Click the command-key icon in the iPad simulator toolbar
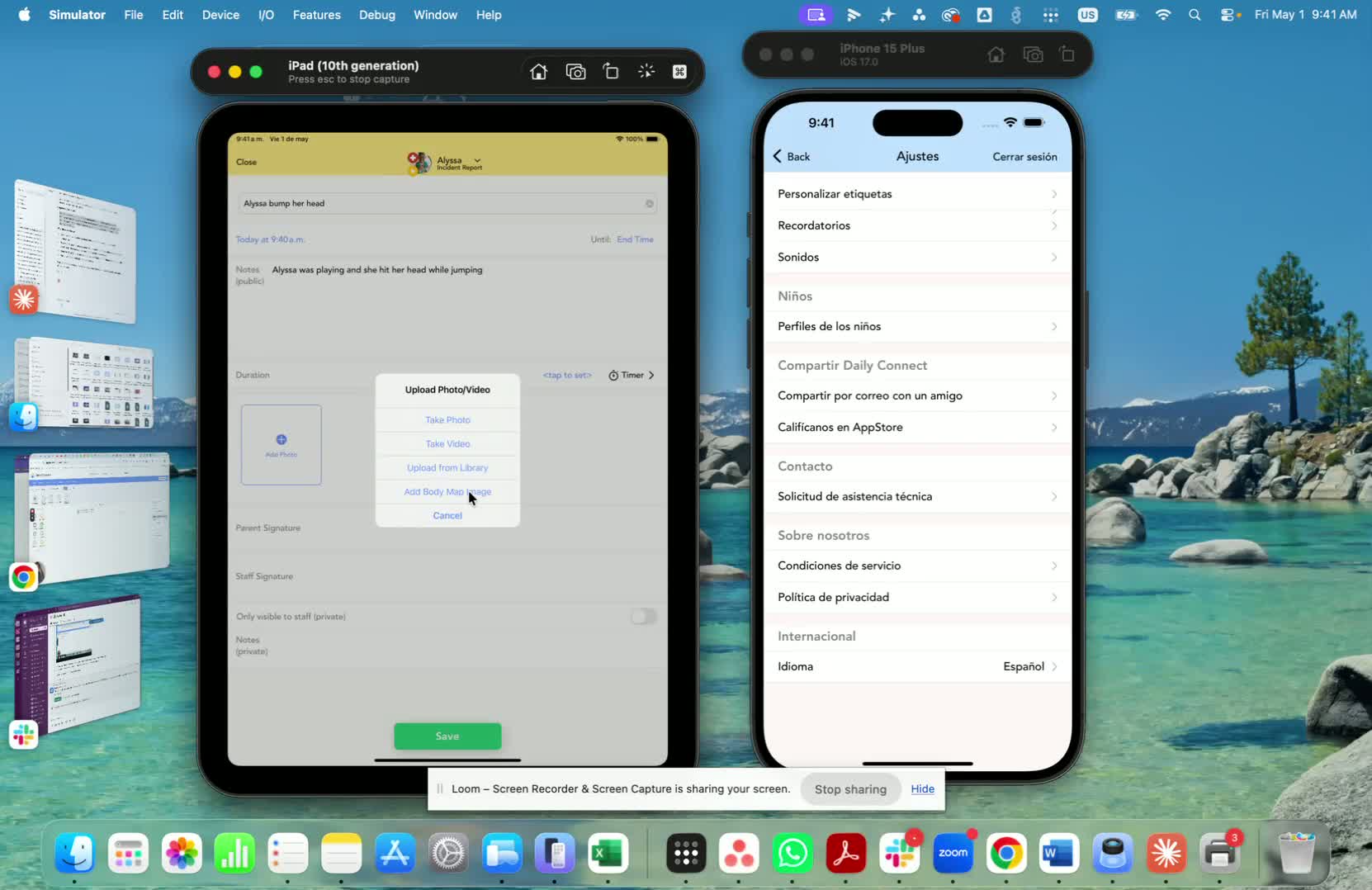Screen dimensions: 1372x890 [679, 72]
